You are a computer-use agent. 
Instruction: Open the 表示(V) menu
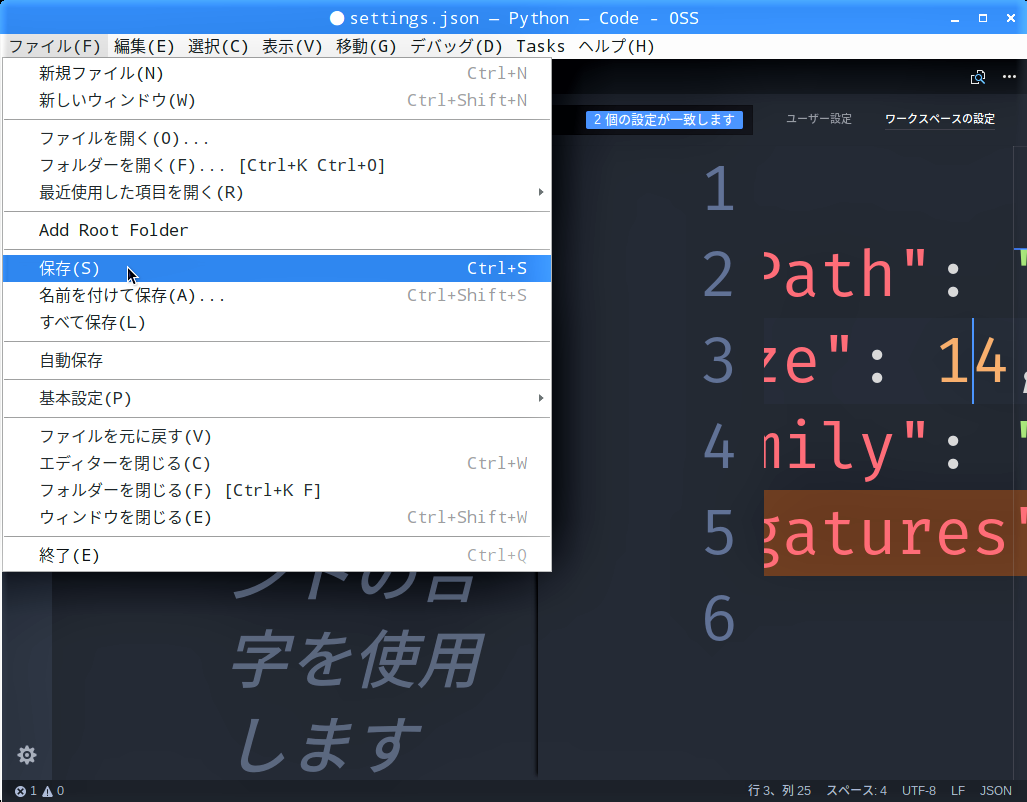(292, 47)
